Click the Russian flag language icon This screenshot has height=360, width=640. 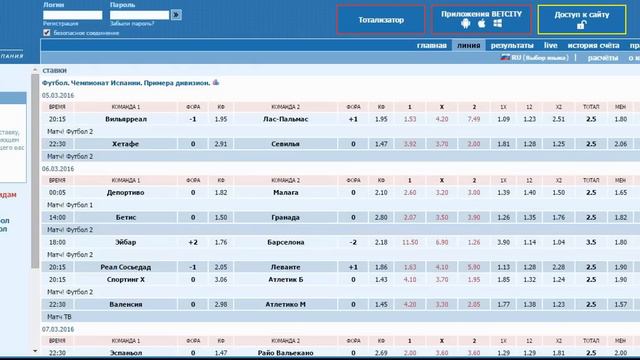[505, 58]
